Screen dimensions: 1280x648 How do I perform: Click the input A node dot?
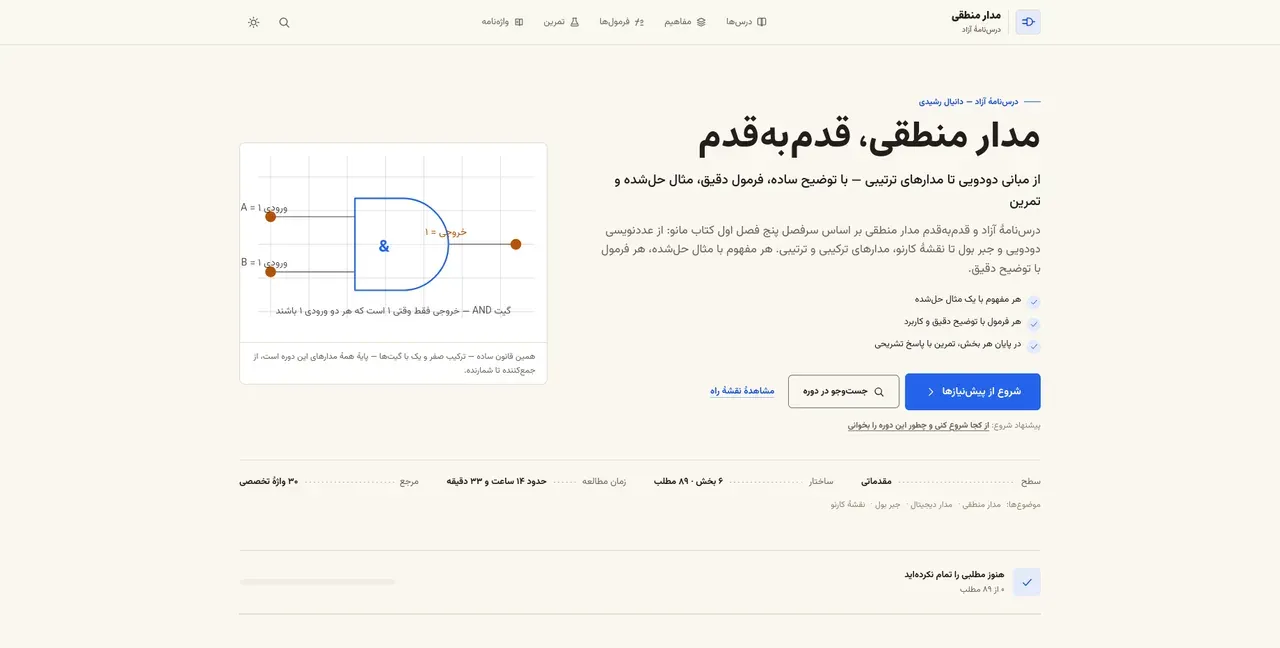click(270, 216)
